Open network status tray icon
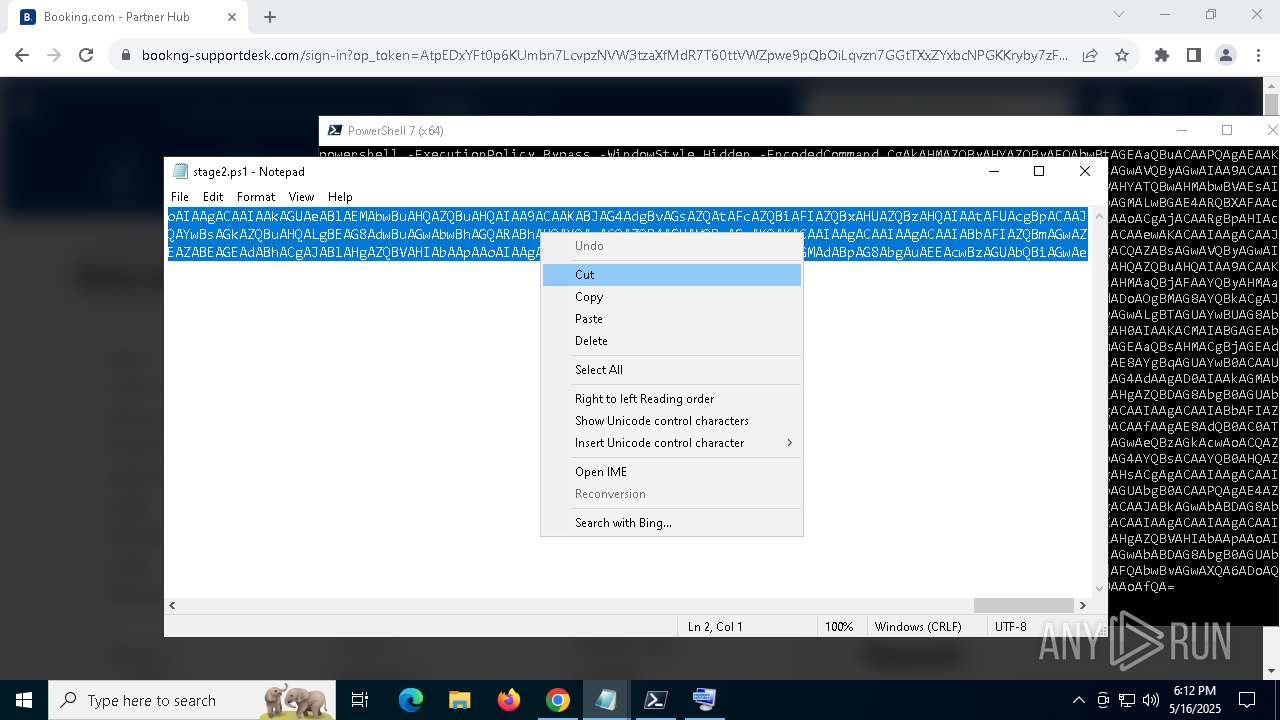1280x720 pixels. point(1126,700)
